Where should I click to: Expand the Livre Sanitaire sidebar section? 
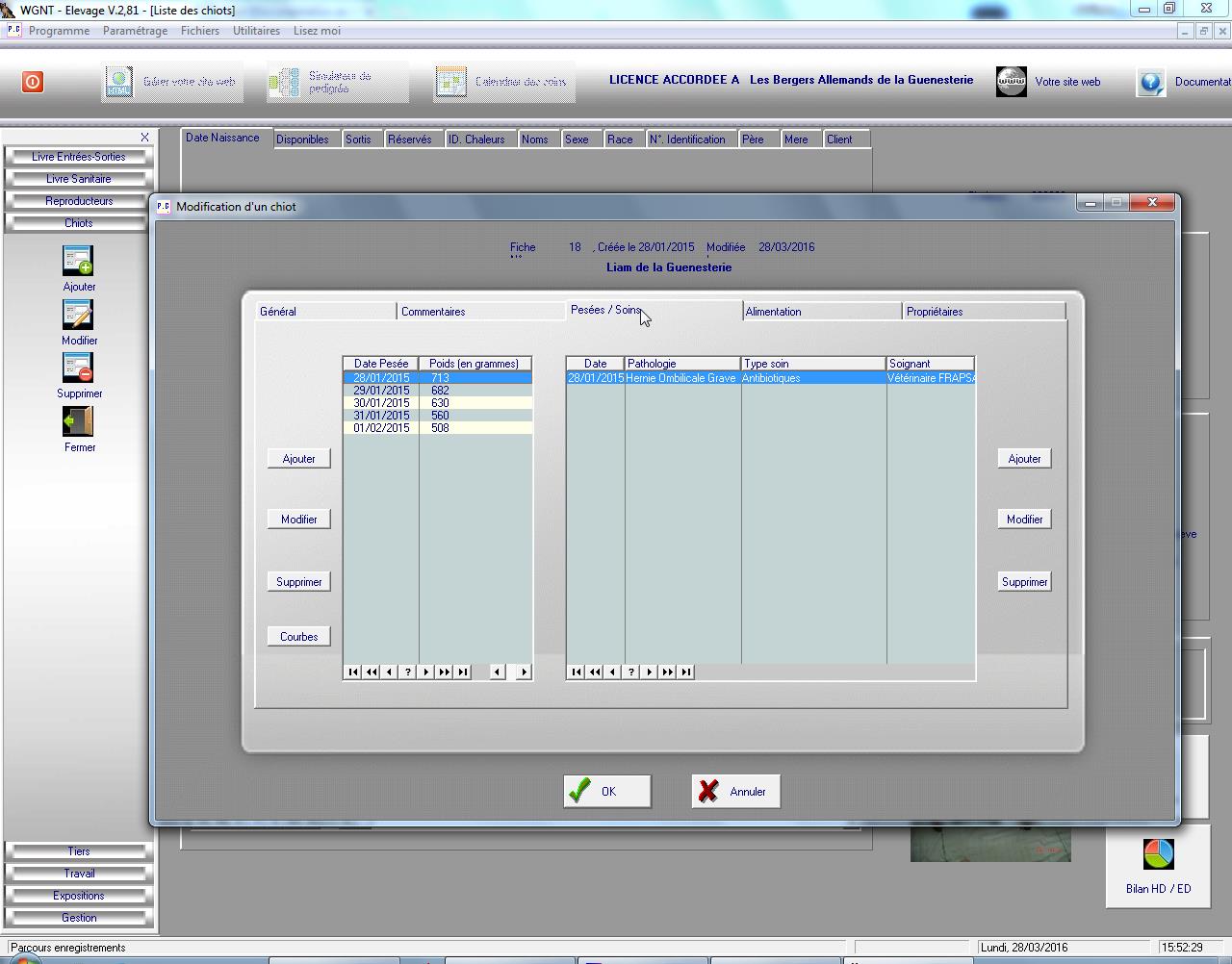click(79, 179)
